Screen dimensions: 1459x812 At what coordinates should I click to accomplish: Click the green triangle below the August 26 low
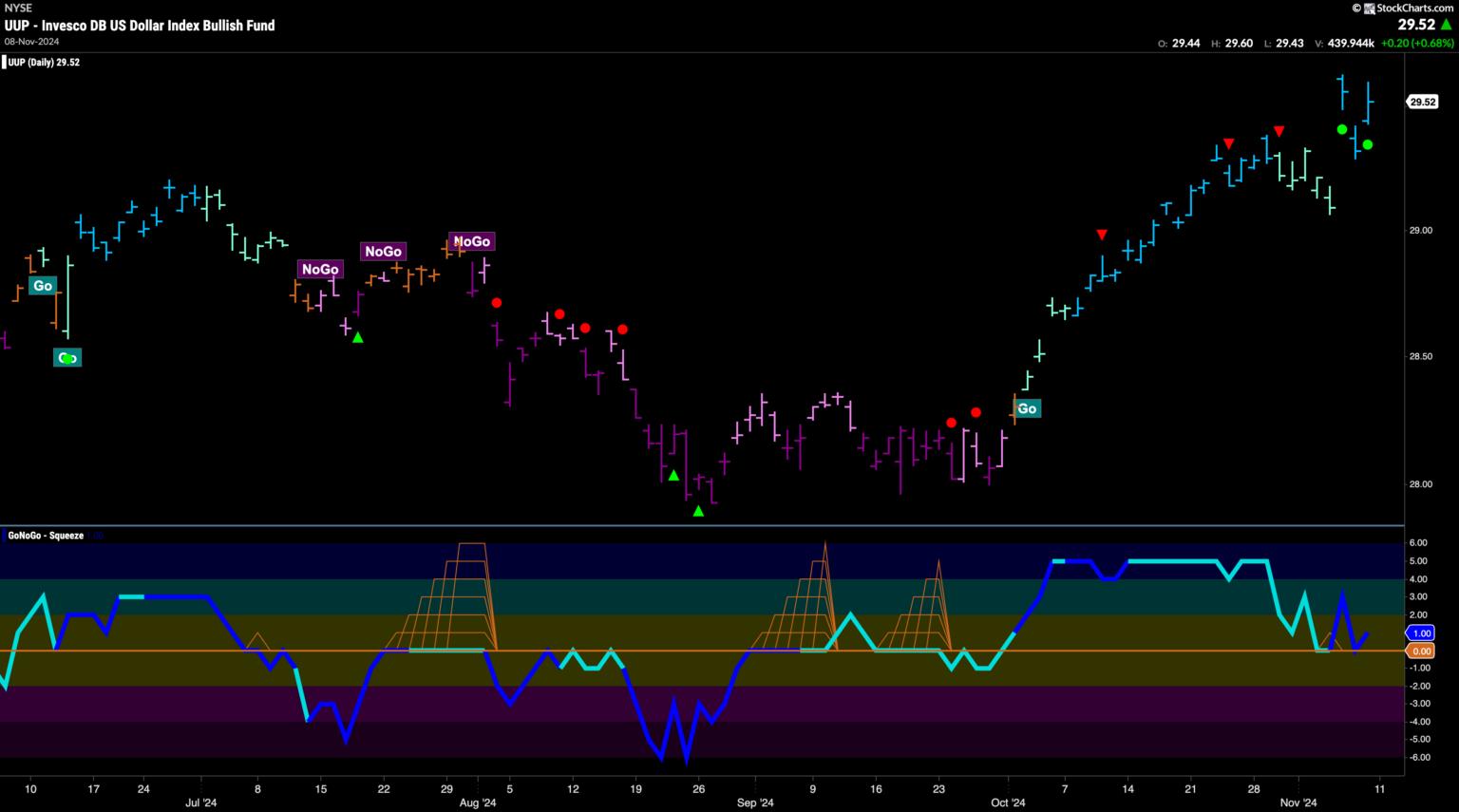click(699, 512)
